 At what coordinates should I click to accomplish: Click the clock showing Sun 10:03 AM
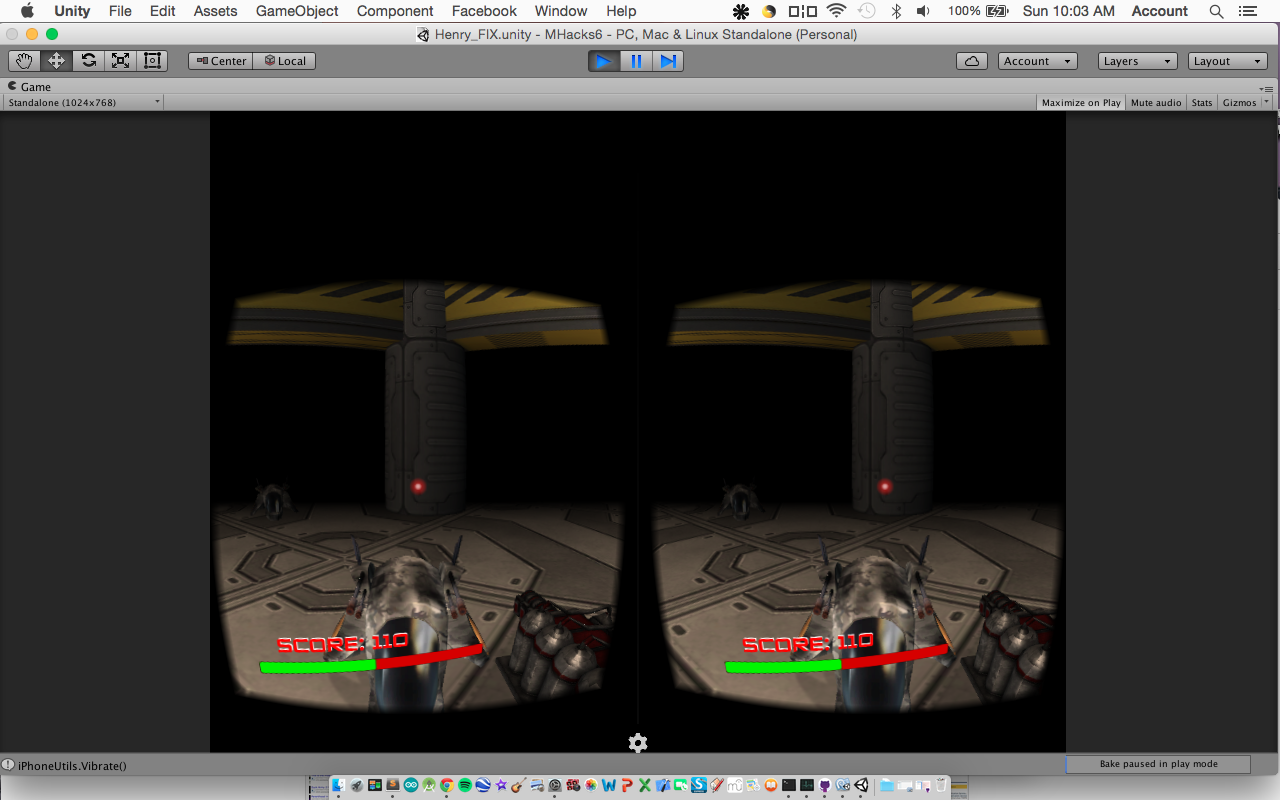pos(1068,11)
